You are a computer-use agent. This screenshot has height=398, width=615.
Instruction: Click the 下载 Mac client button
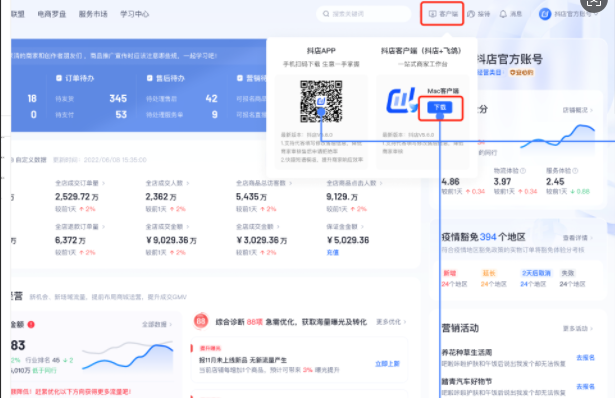440,107
